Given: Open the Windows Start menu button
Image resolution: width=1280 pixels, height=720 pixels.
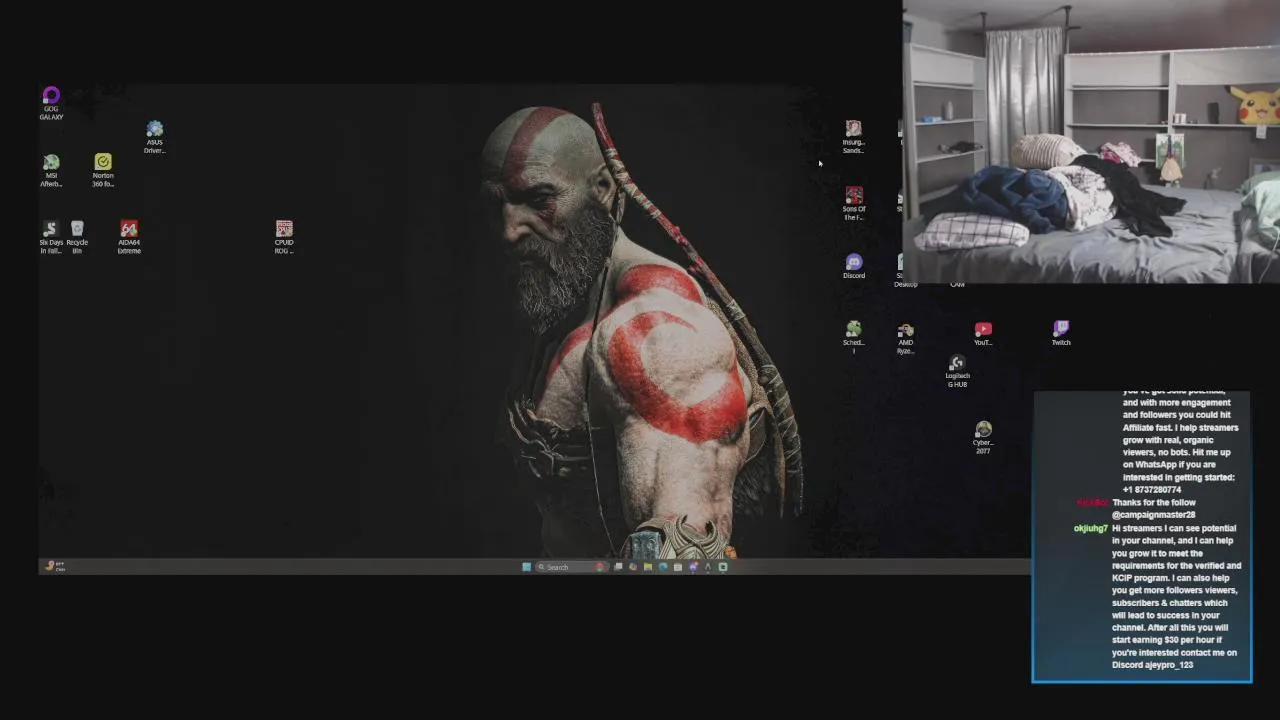Looking at the screenshot, I should pyautogui.click(x=526, y=567).
